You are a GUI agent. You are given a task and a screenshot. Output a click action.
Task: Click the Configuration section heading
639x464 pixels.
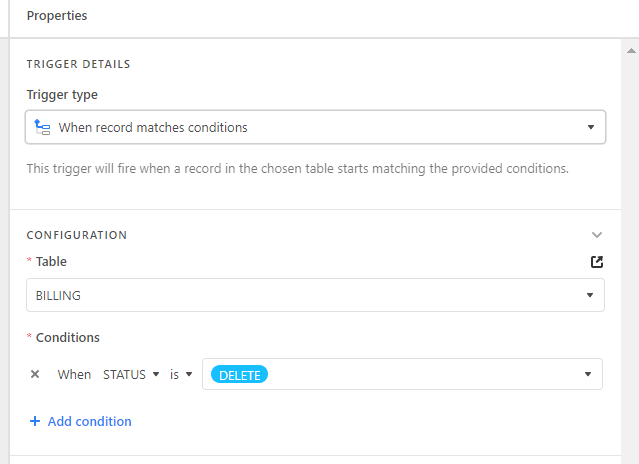coord(77,235)
